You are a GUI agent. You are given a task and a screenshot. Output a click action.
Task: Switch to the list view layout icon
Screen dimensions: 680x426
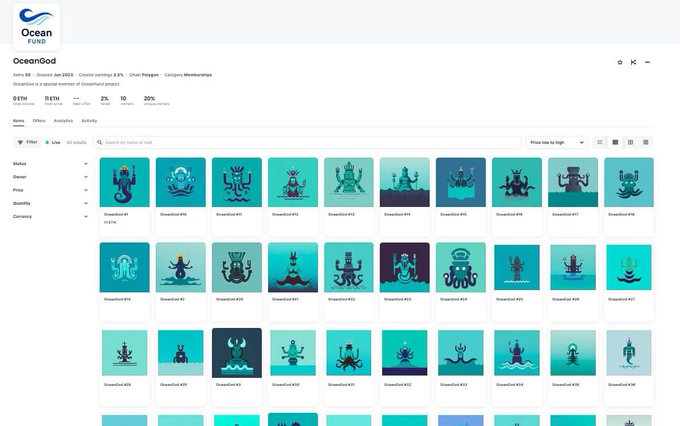(x=600, y=142)
